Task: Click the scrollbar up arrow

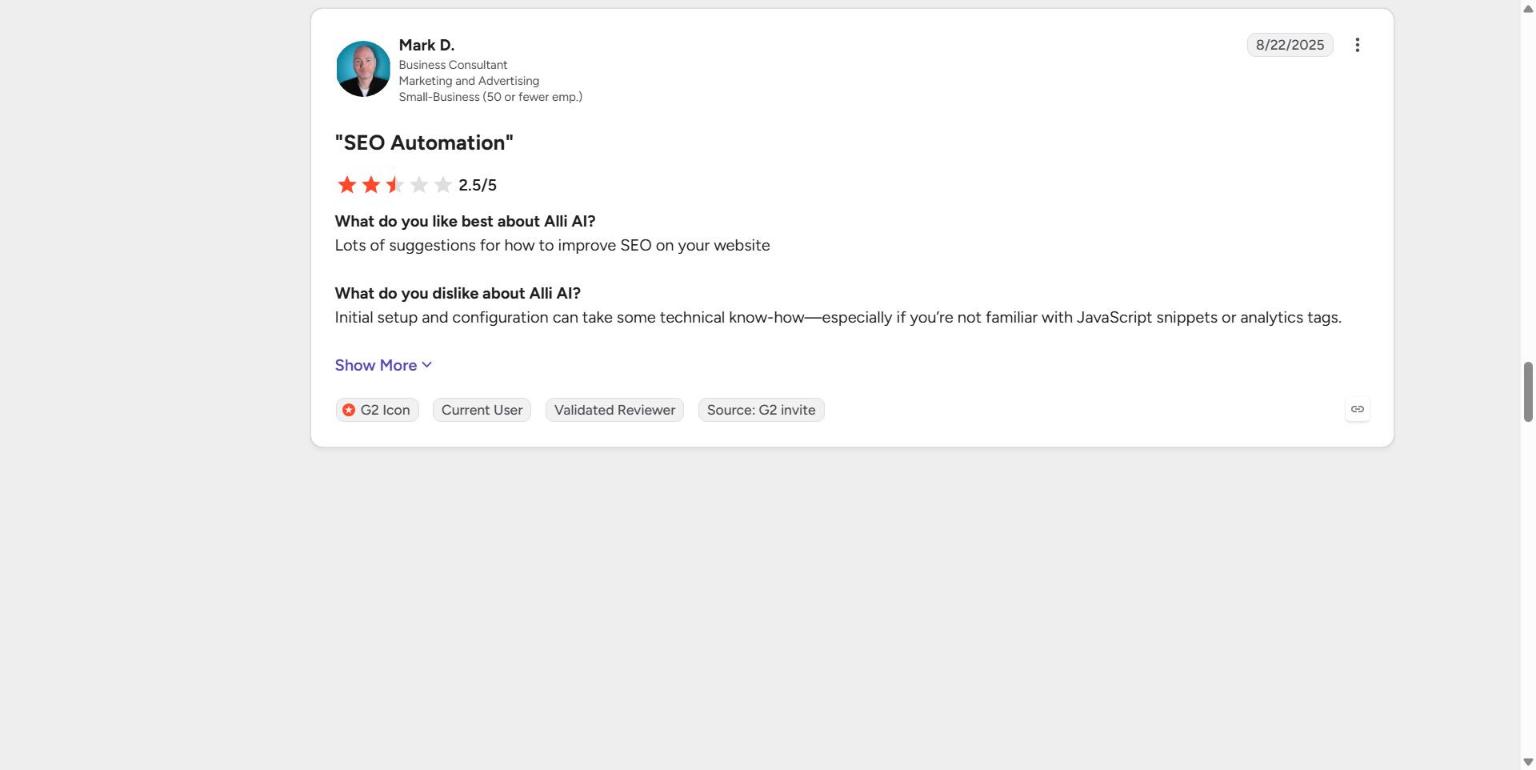Action: click(1528, 8)
